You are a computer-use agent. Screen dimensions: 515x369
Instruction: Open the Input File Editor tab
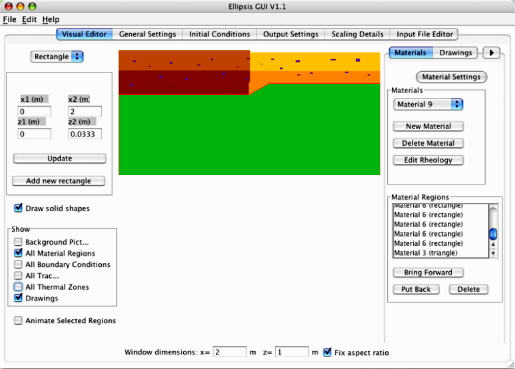coord(424,34)
